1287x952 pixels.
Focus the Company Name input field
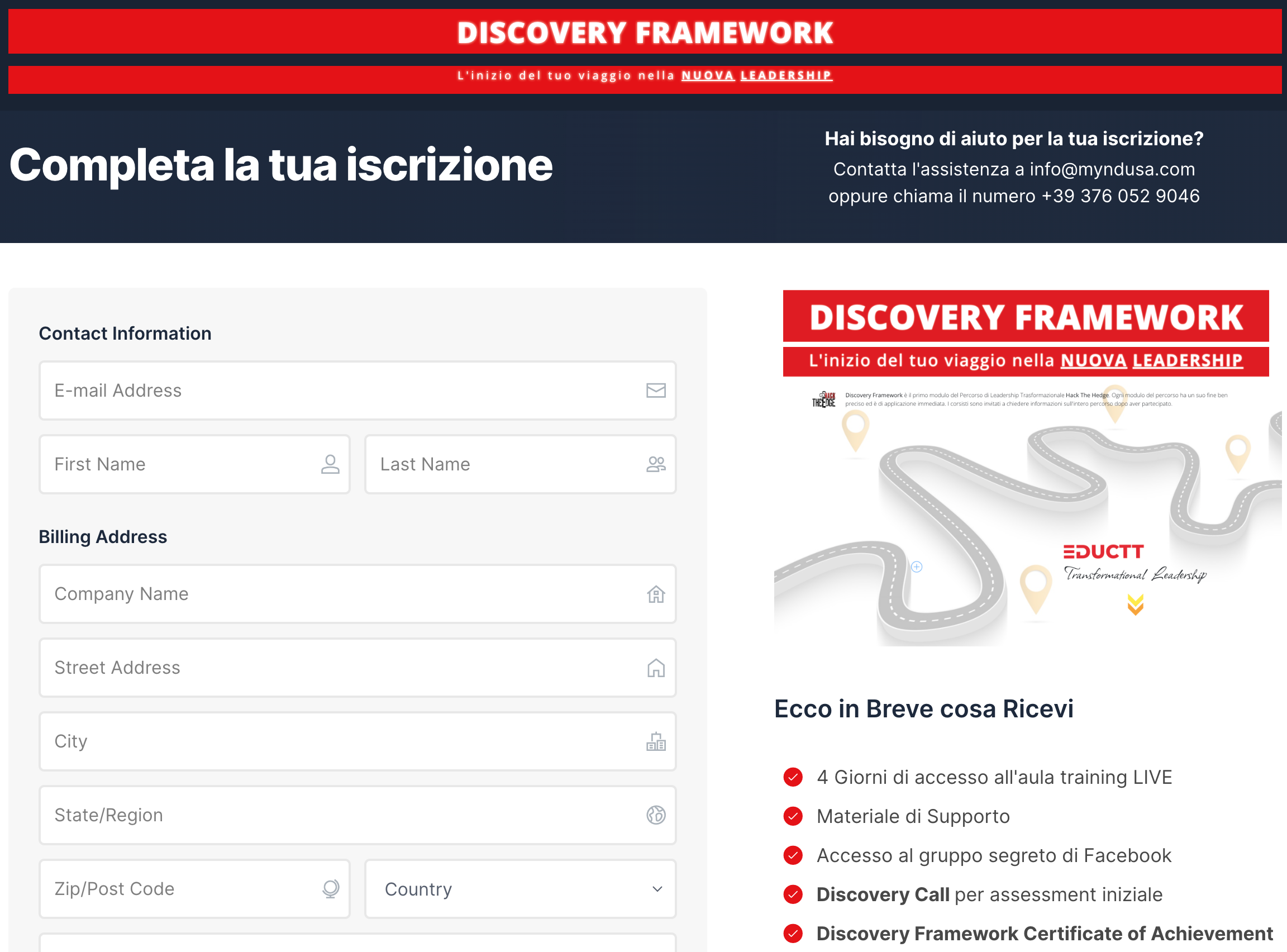tap(357, 594)
